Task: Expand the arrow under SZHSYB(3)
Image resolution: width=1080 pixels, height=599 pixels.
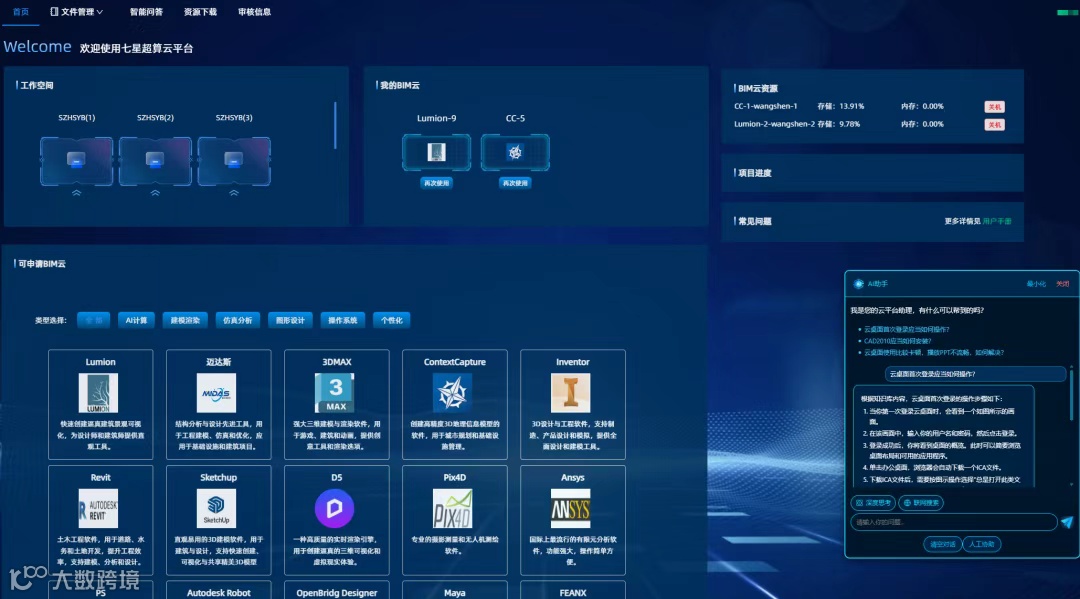Action: click(x=234, y=193)
